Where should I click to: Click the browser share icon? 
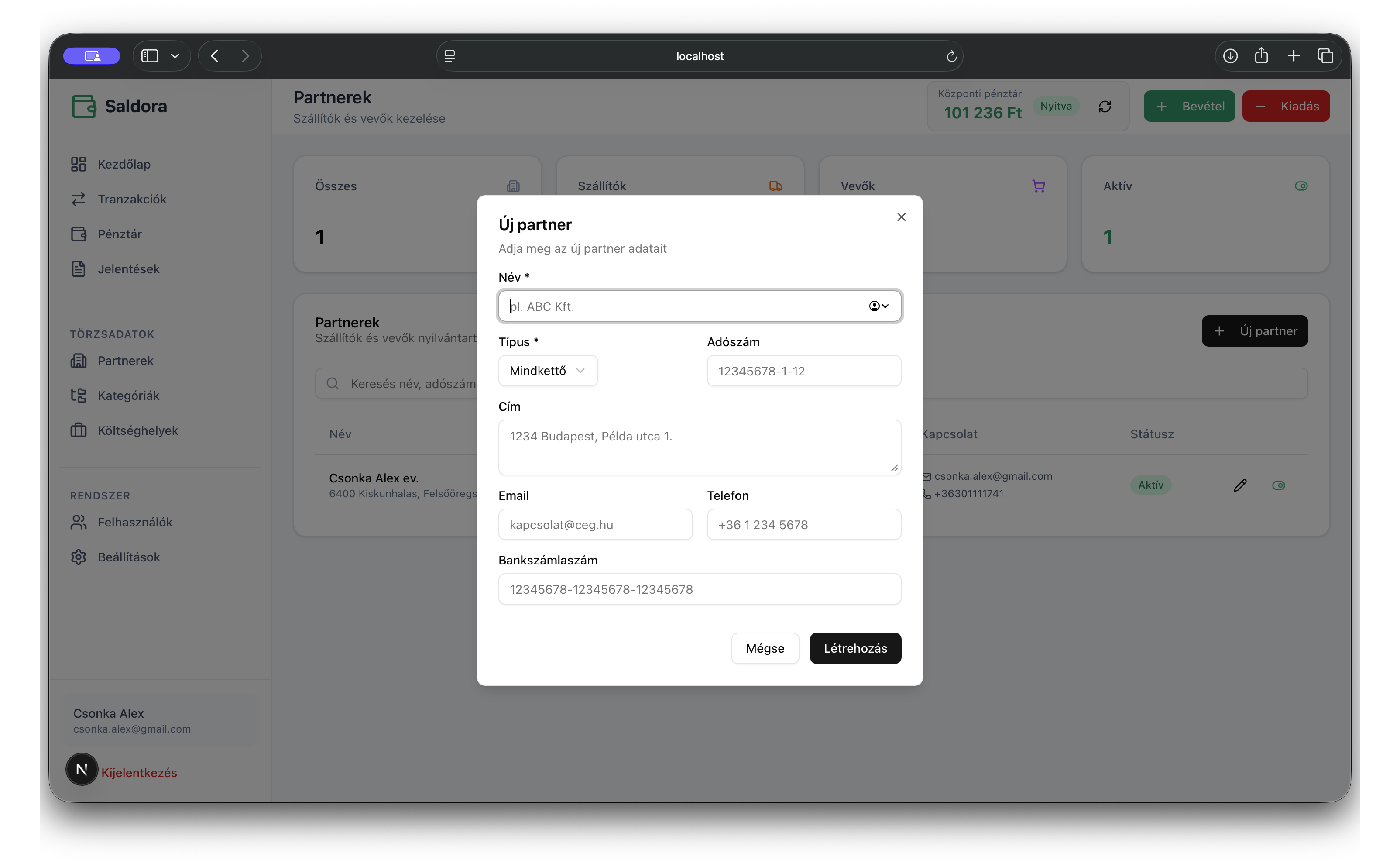point(1261,56)
